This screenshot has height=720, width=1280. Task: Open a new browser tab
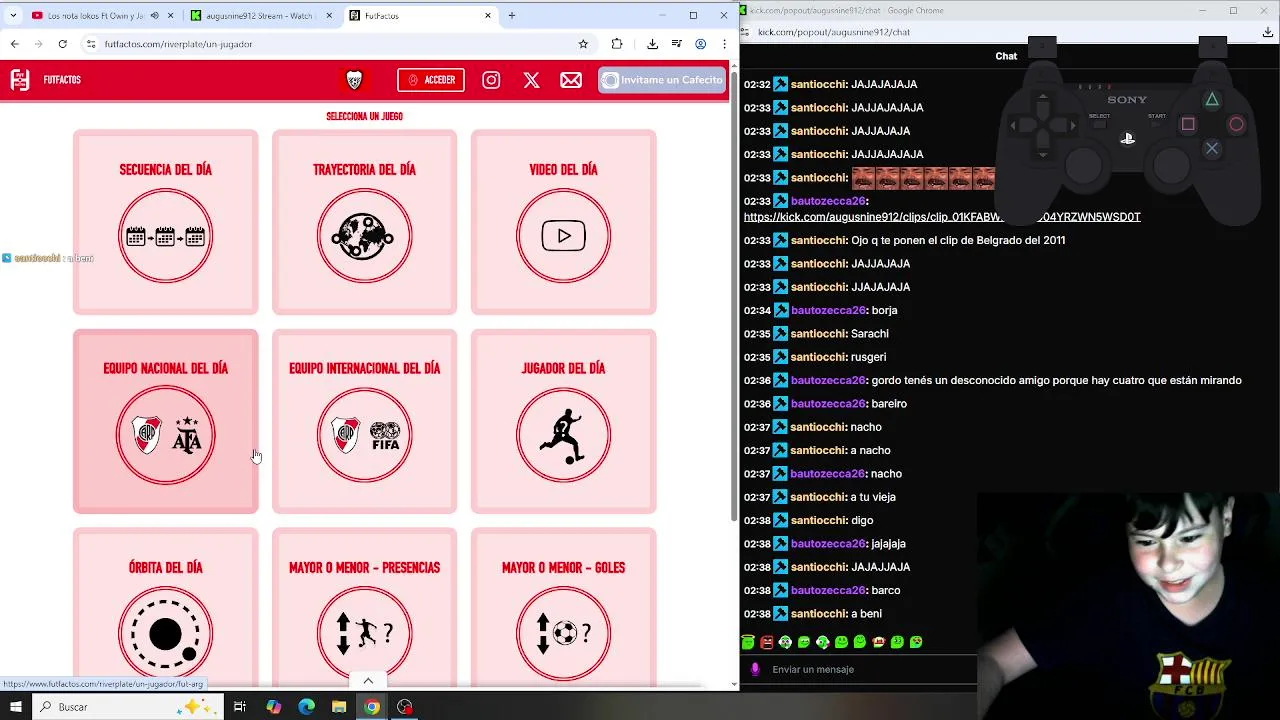coord(512,16)
